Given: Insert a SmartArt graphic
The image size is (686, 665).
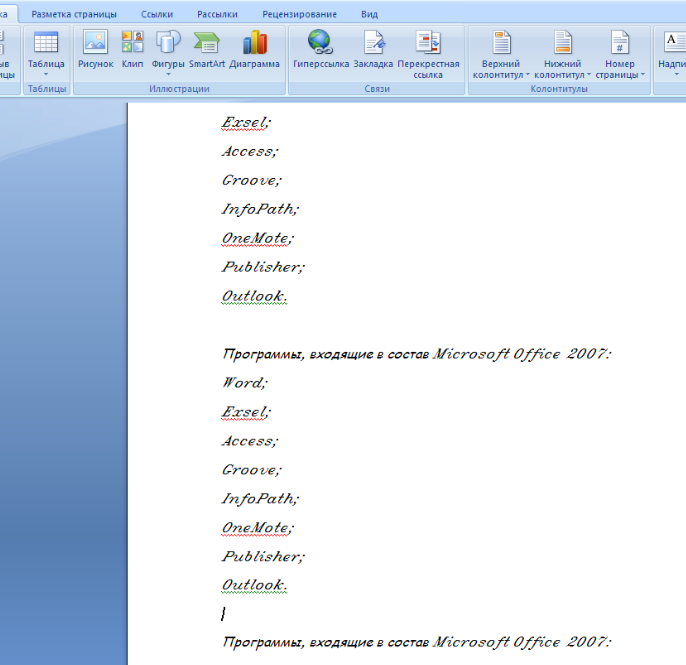Looking at the screenshot, I should 207,50.
